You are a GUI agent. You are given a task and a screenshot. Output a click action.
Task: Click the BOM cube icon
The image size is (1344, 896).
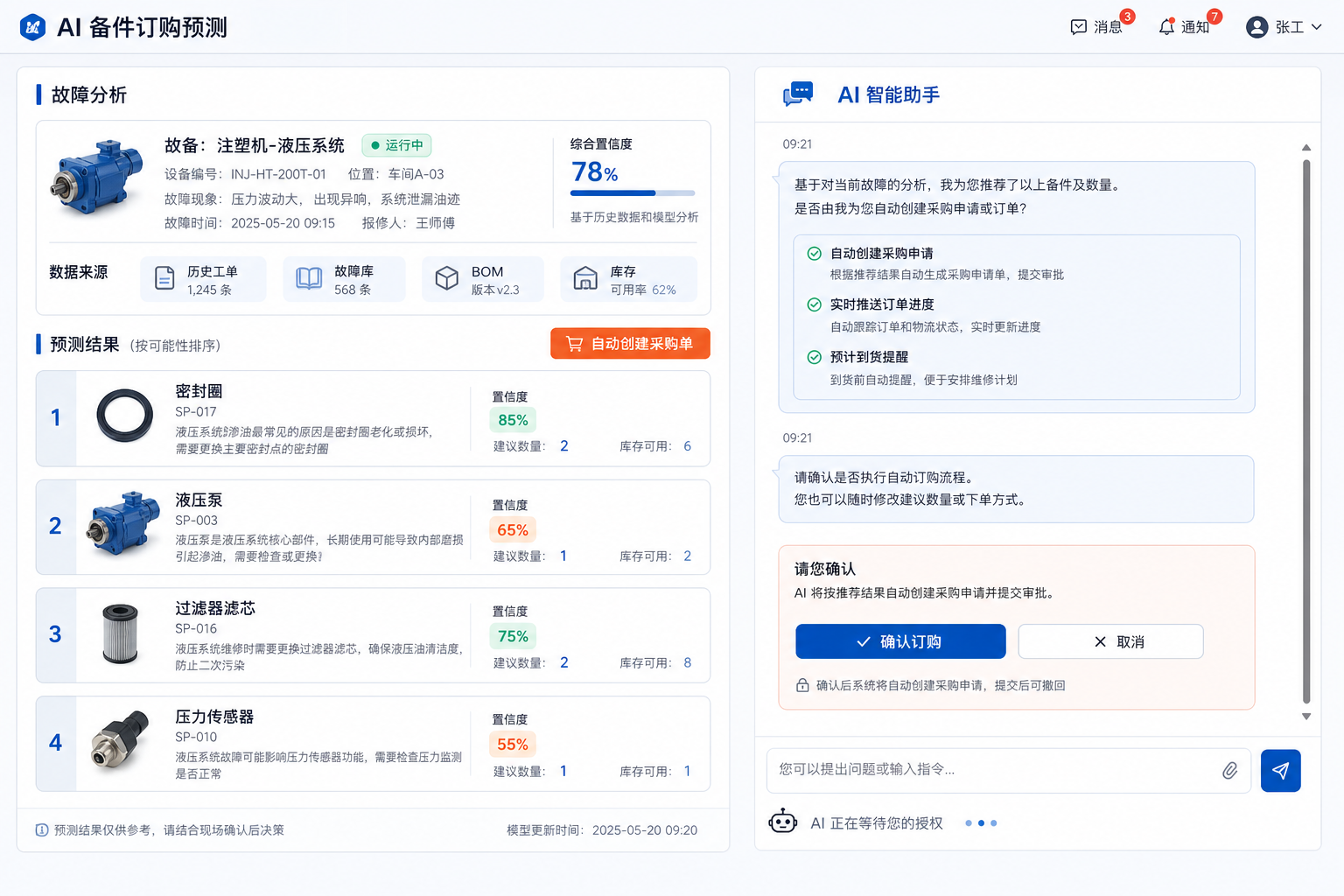pyautogui.click(x=447, y=278)
